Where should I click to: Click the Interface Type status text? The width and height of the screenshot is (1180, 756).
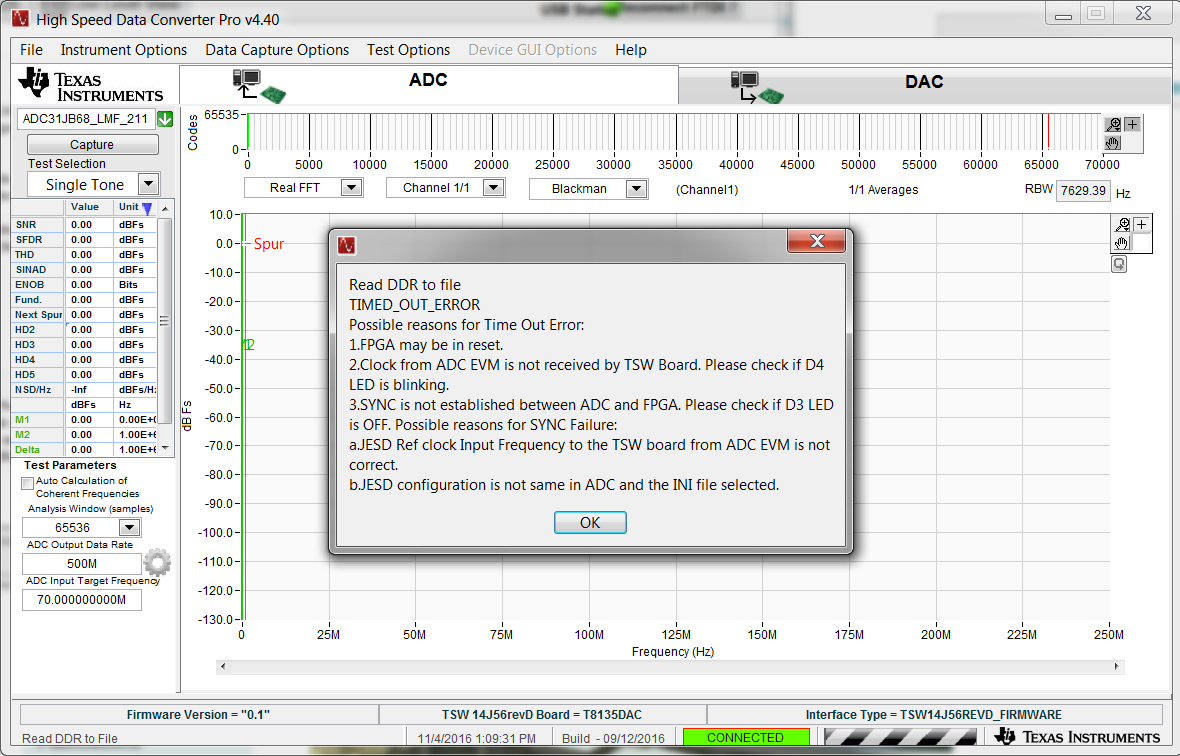933,715
